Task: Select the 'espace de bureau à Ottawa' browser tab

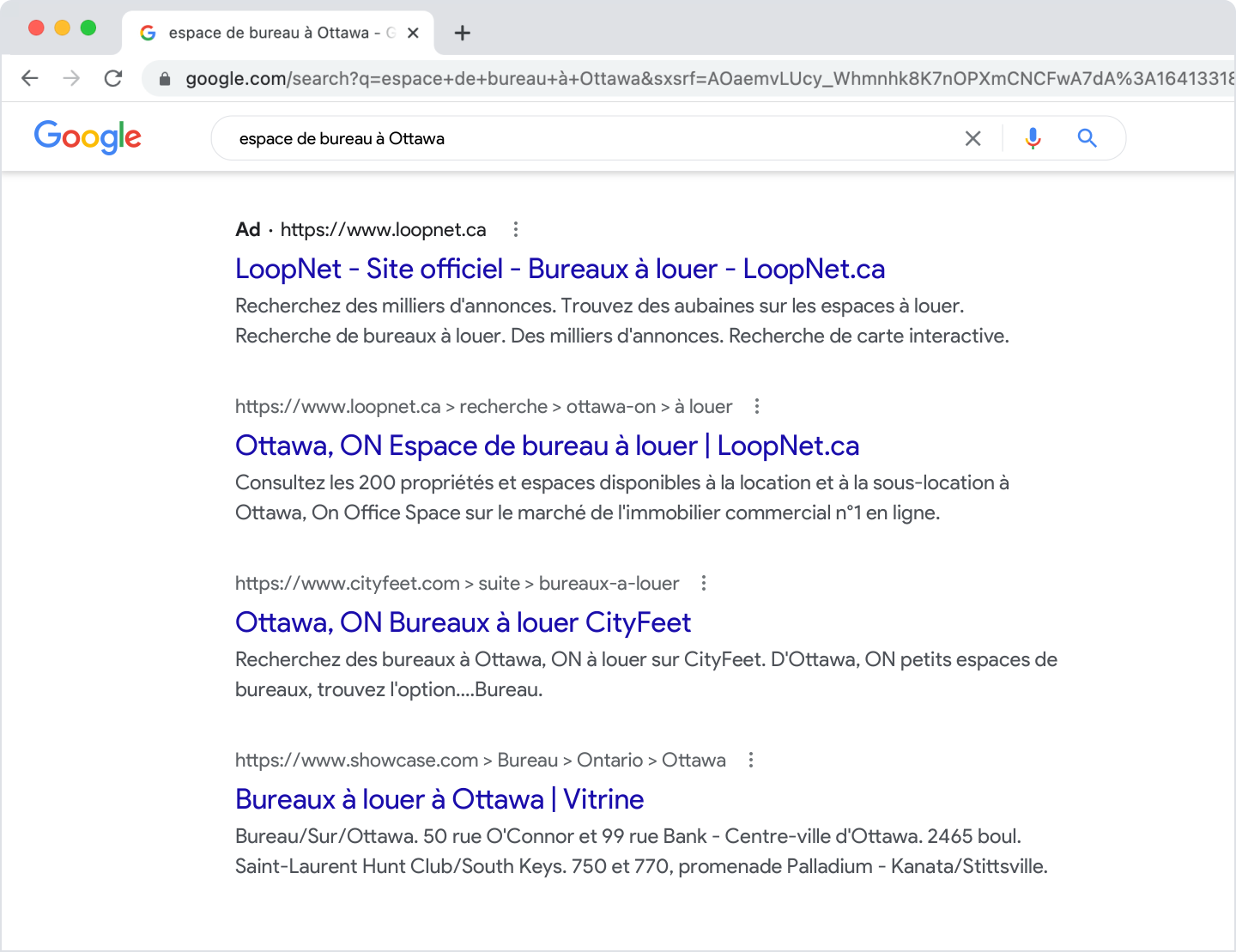Action: 278,33
